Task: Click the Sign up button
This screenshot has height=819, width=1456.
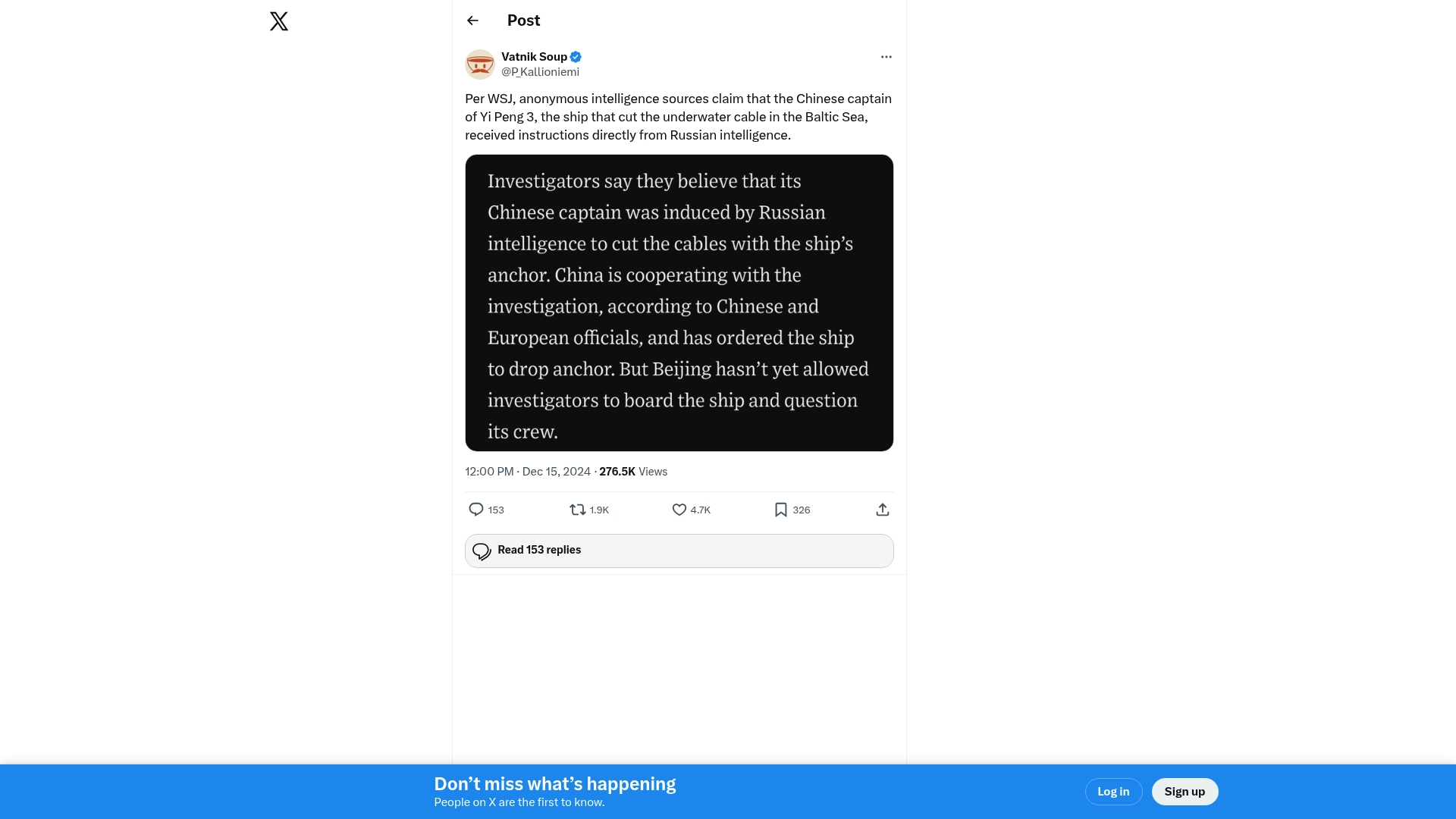Action: click(x=1185, y=792)
